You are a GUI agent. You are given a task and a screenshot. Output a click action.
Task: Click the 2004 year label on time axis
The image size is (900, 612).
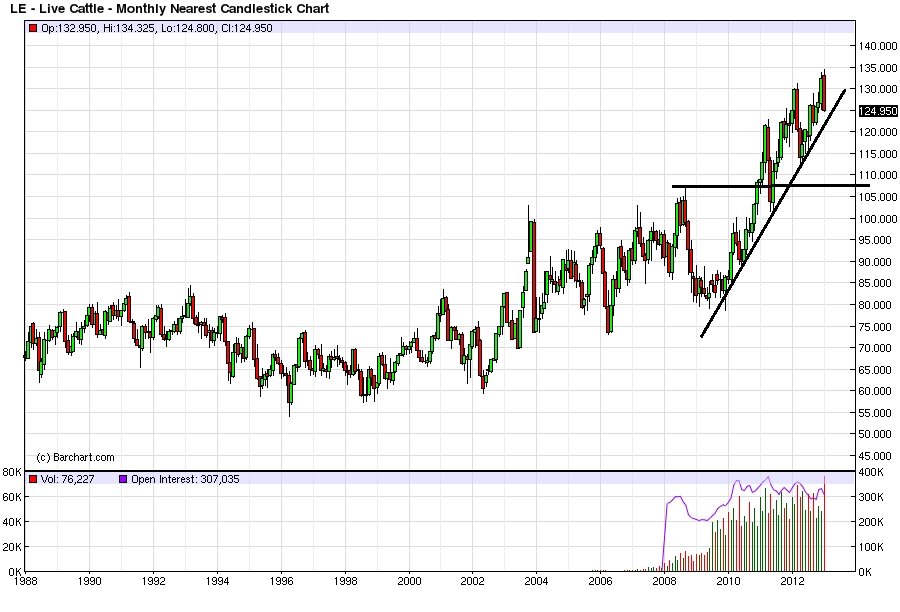coord(537,581)
